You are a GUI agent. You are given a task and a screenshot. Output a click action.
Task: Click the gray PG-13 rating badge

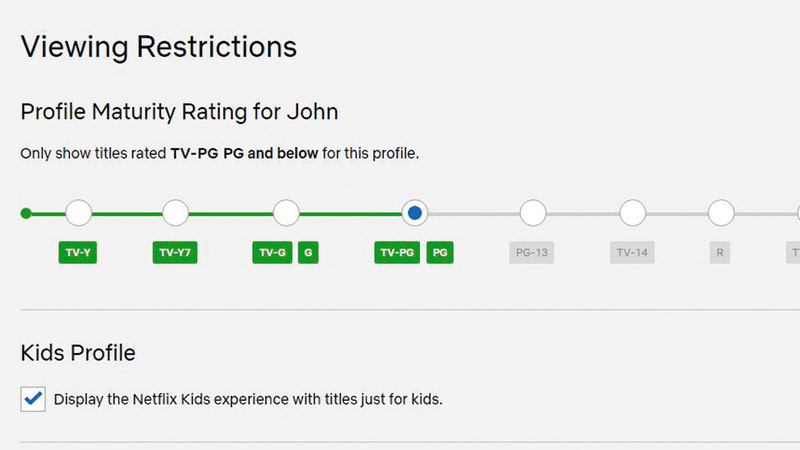click(x=531, y=253)
